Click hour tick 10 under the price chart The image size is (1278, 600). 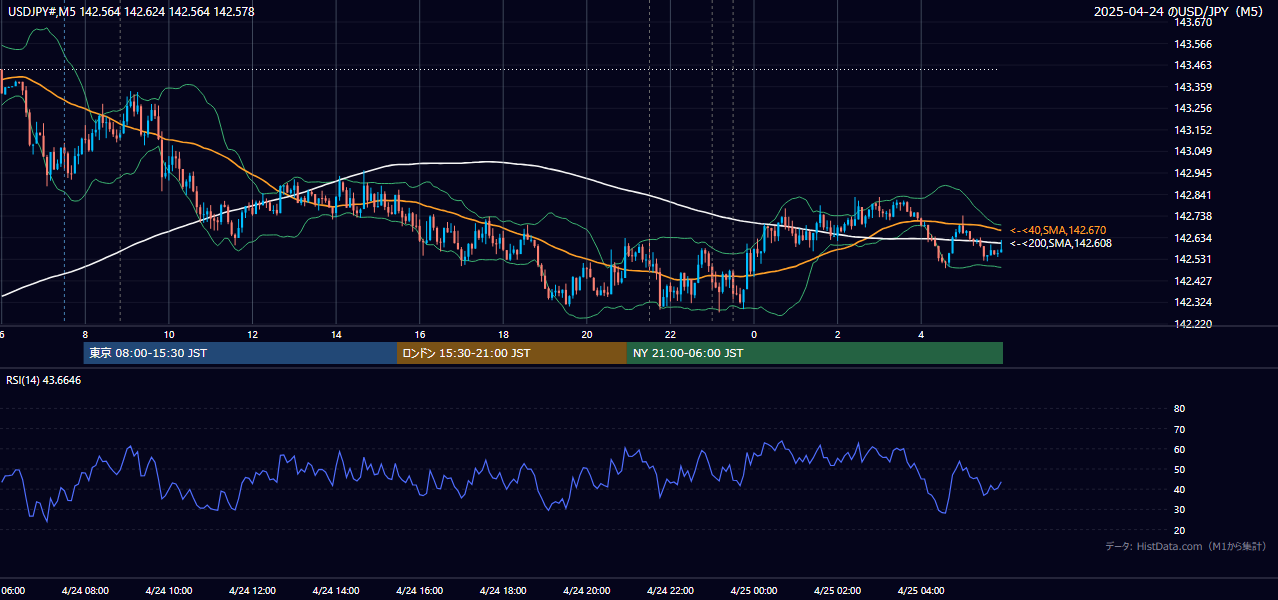(x=169, y=334)
